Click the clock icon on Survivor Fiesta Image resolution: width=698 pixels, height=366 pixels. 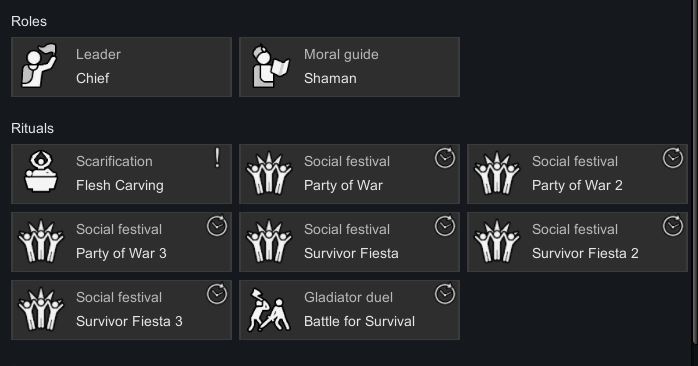(x=445, y=226)
